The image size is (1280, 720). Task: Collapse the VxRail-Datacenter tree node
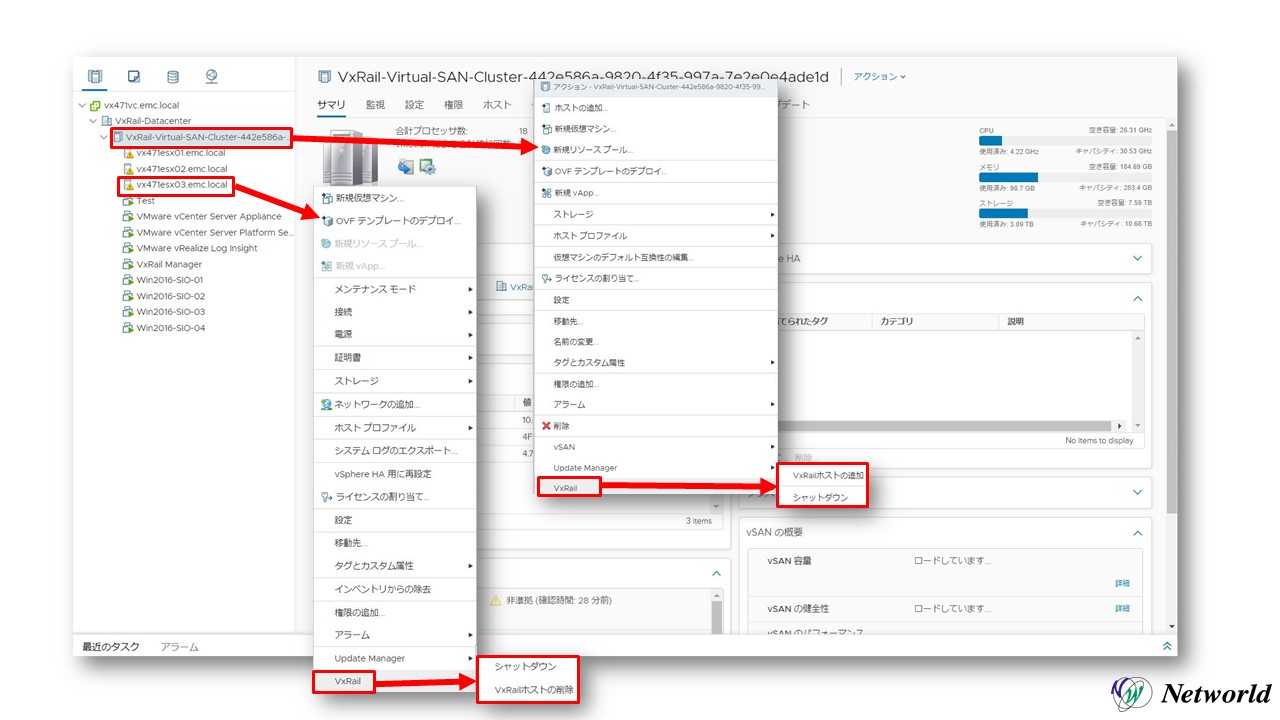(94, 121)
